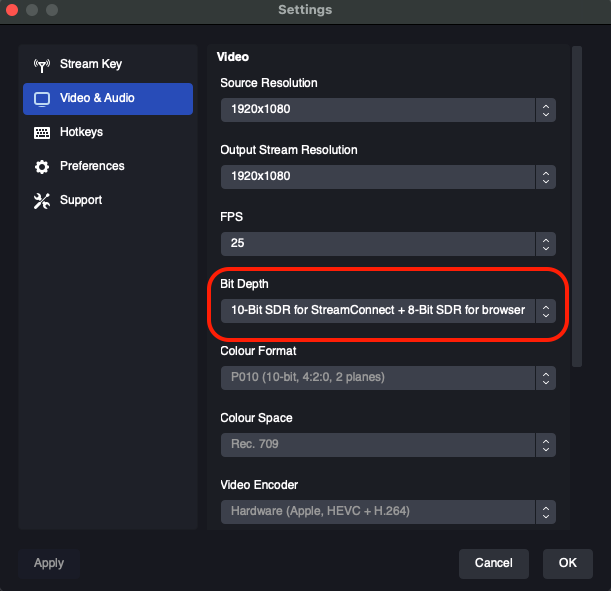611x591 pixels.
Task: Click the Video & Audio monitor icon
Action: [42, 99]
